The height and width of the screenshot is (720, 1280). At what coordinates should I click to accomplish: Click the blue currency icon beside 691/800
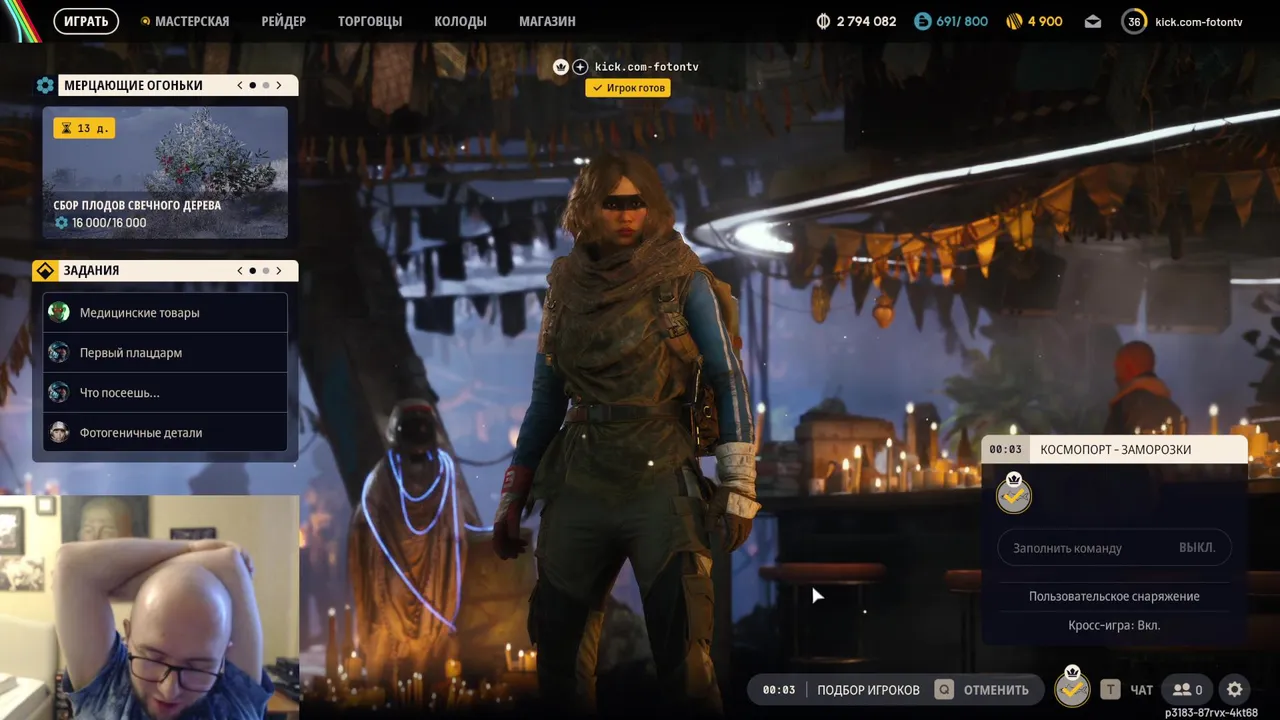(922, 21)
